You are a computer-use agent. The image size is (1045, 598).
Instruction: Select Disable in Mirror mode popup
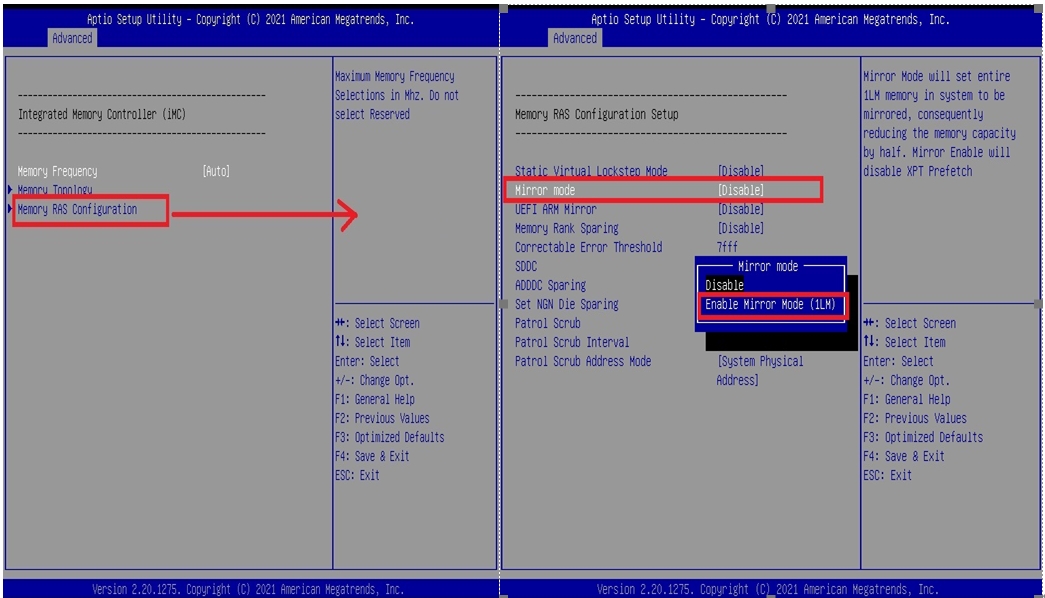pos(725,285)
